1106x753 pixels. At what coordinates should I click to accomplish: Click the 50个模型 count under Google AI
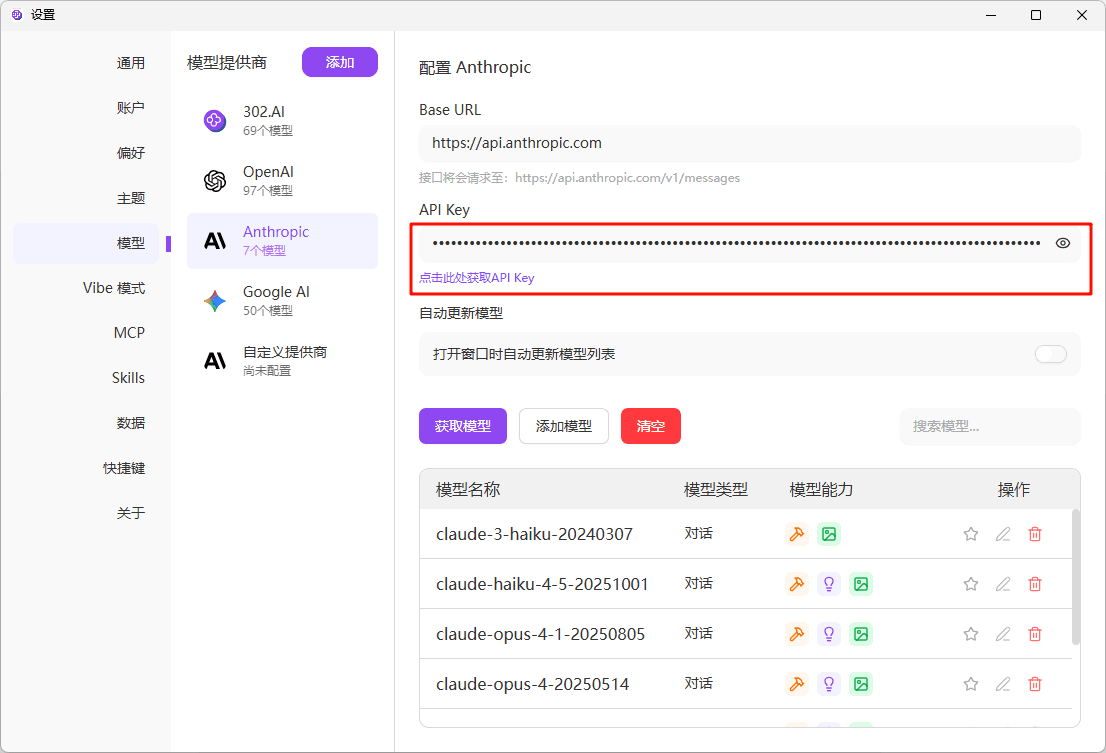coord(268,310)
